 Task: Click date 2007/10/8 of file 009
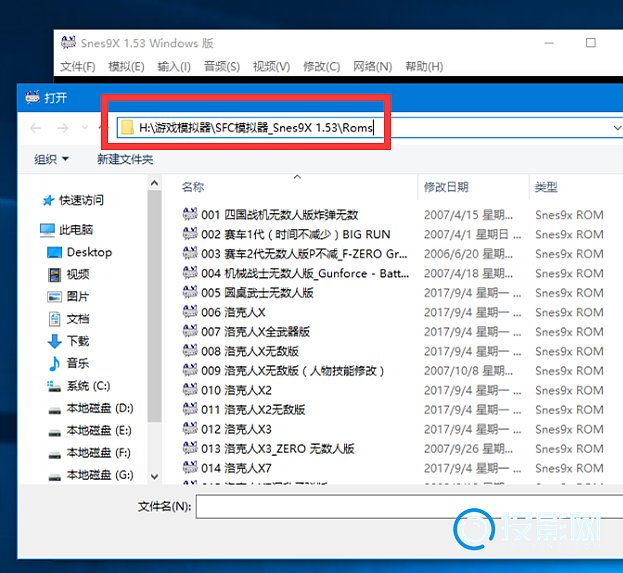[x=468, y=371]
